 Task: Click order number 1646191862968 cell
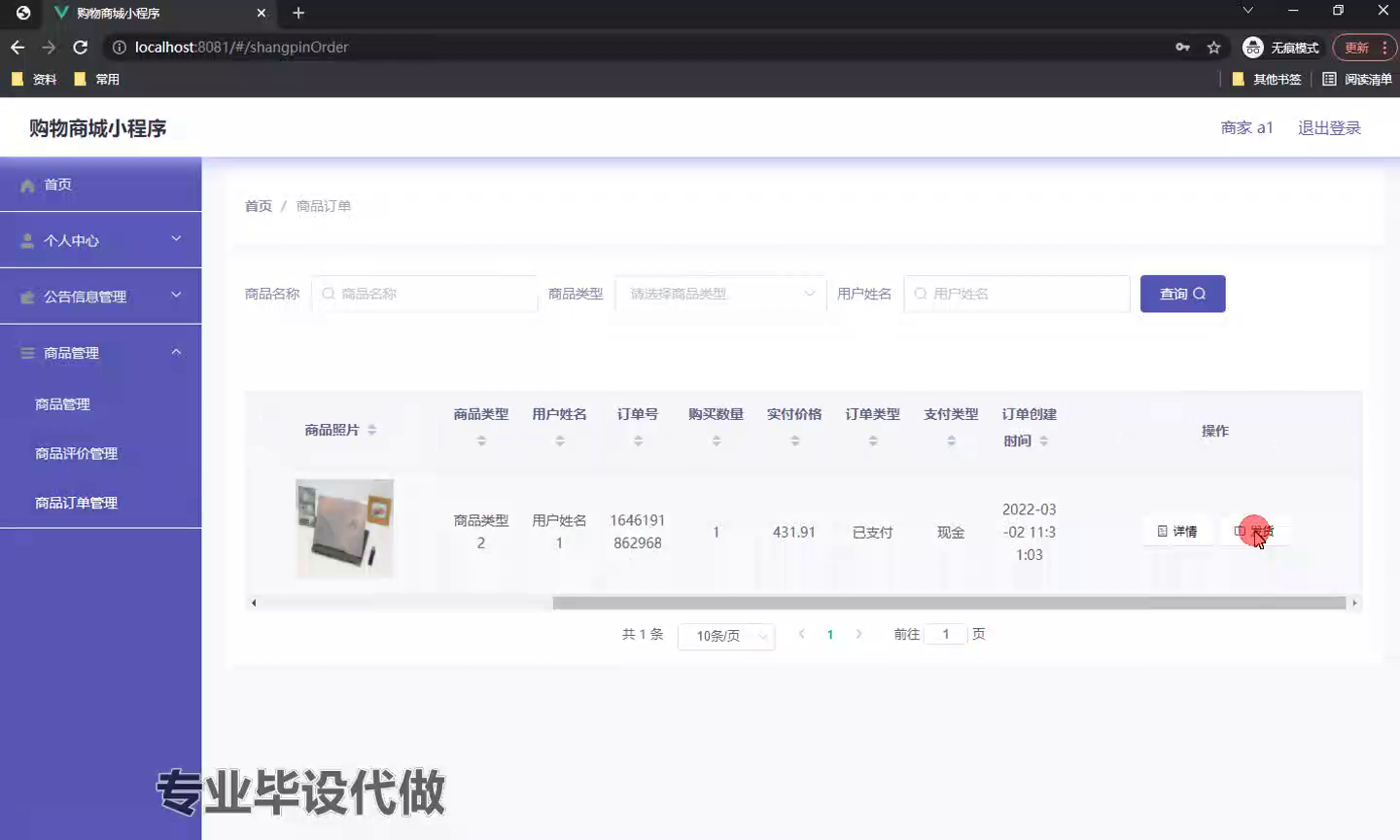click(x=638, y=532)
